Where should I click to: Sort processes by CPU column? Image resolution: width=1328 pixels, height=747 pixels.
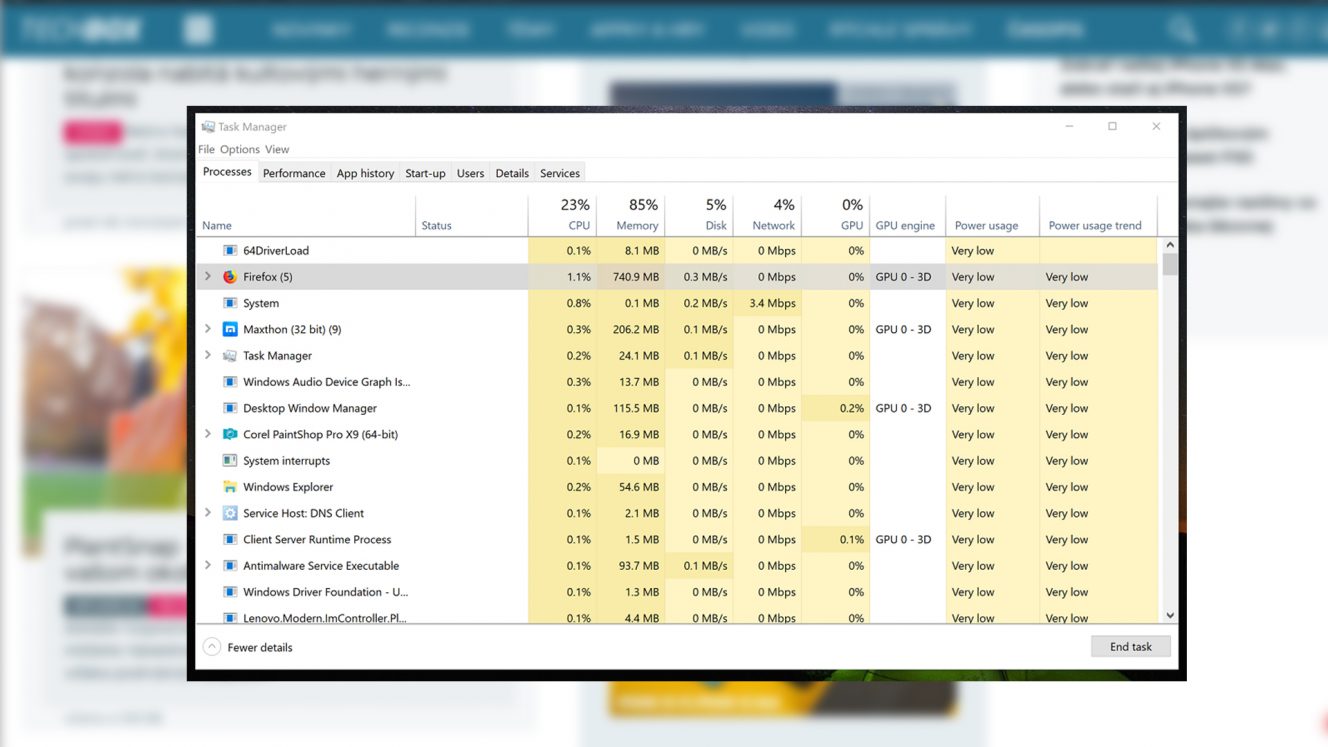(x=562, y=215)
